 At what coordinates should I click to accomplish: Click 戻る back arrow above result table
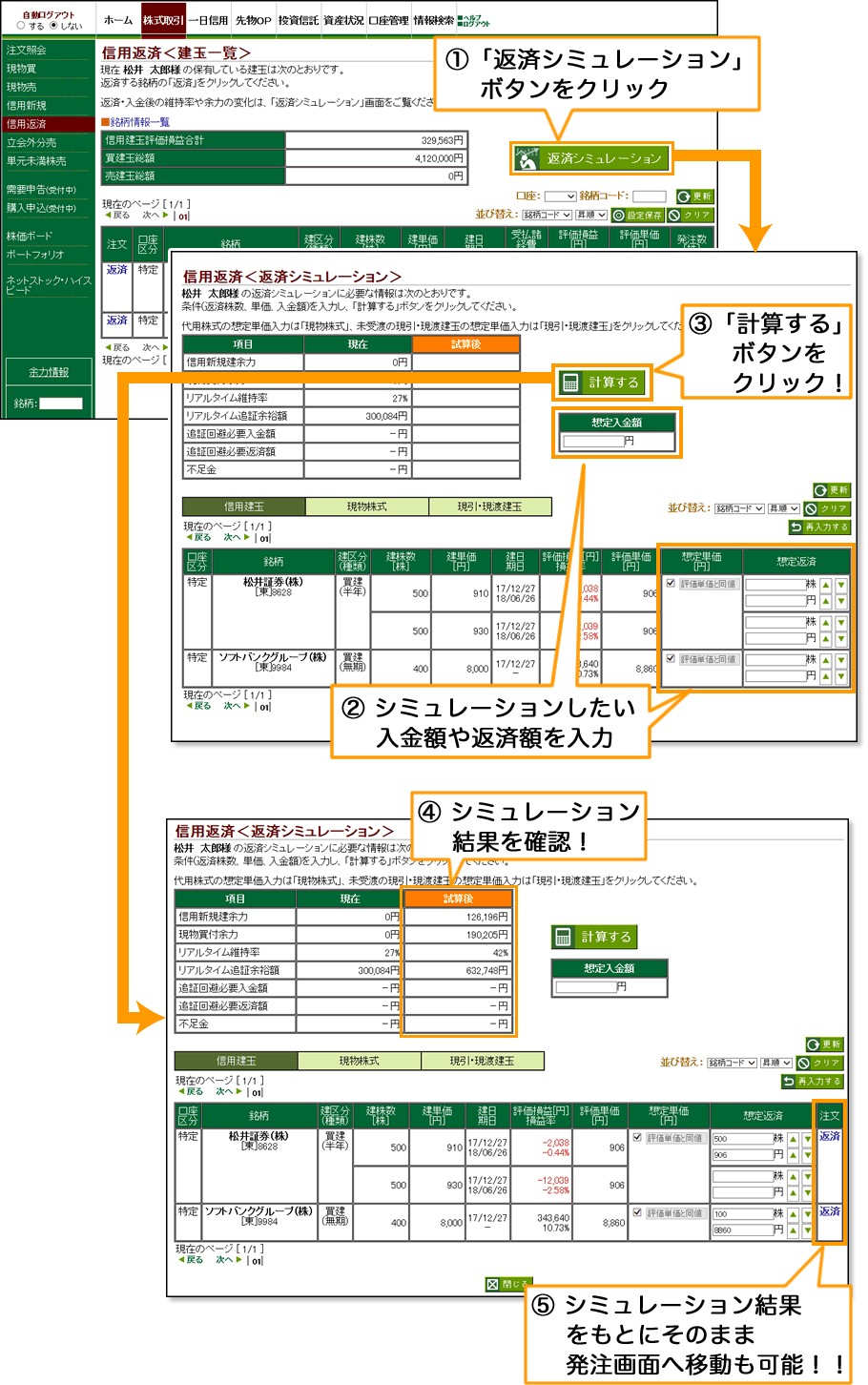pos(191,1091)
